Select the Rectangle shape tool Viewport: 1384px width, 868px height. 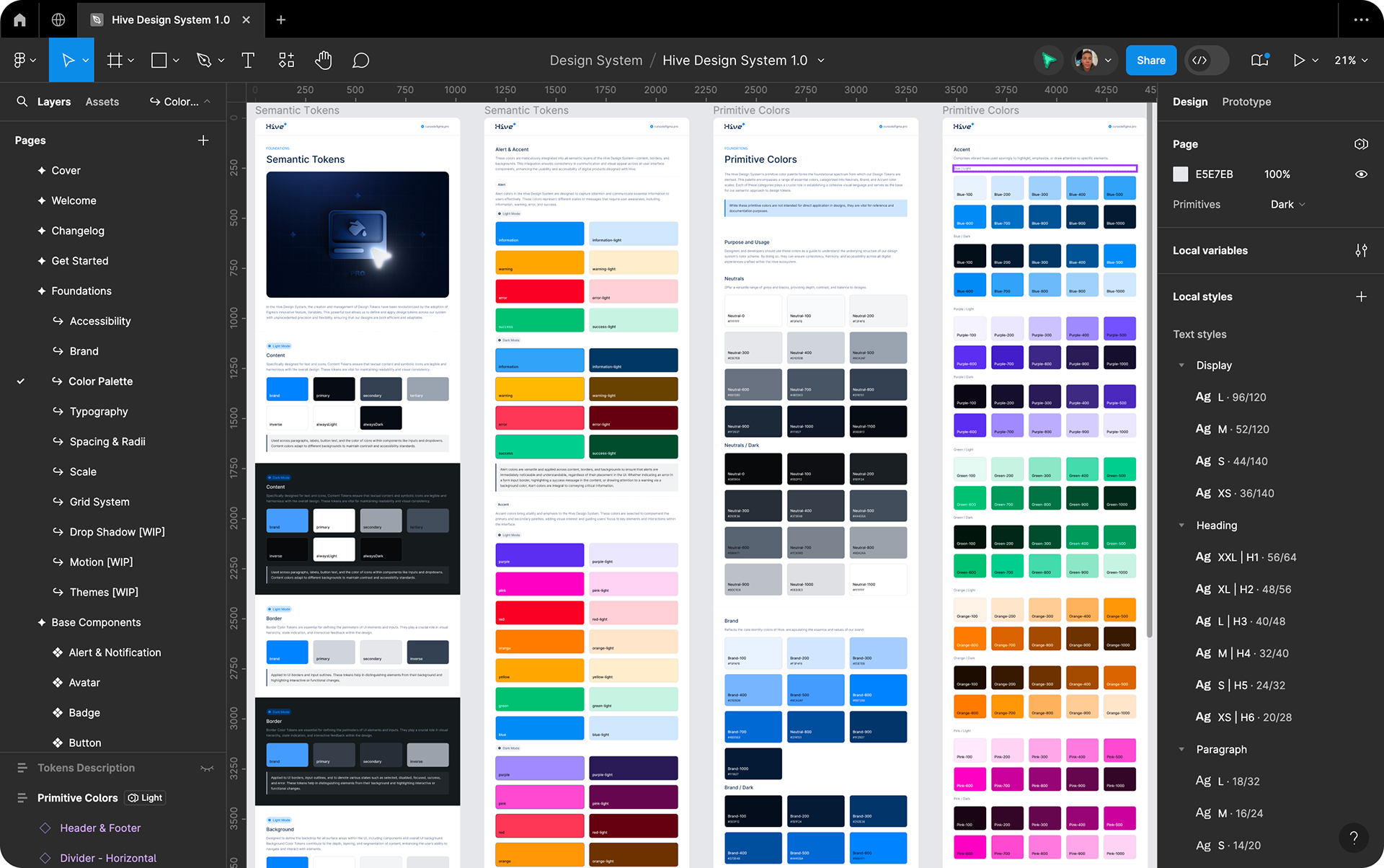pos(159,61)
